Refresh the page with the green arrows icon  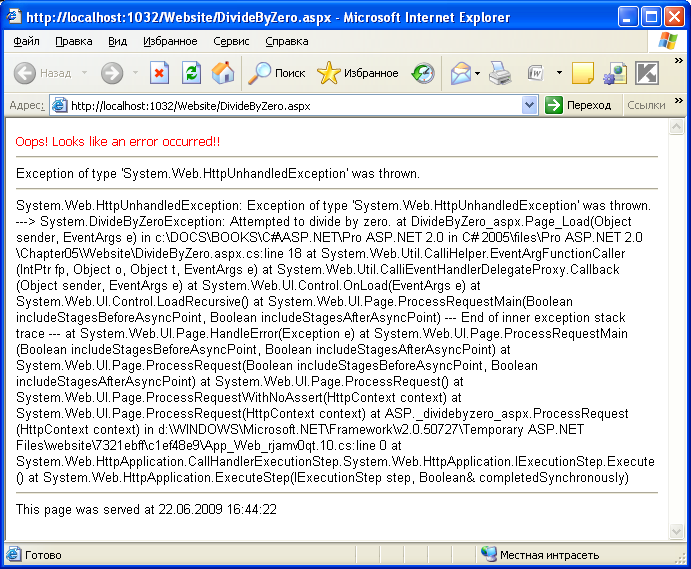(x=191, y=73)
